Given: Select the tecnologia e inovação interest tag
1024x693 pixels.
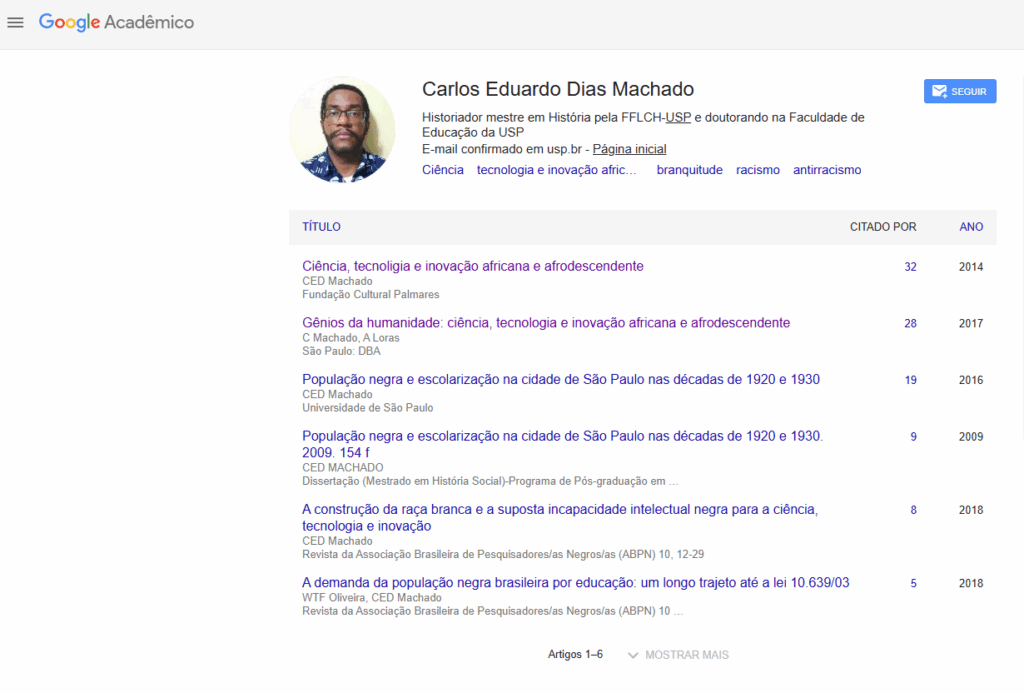Looking at the screenshot, I should [x=556, y=170].
